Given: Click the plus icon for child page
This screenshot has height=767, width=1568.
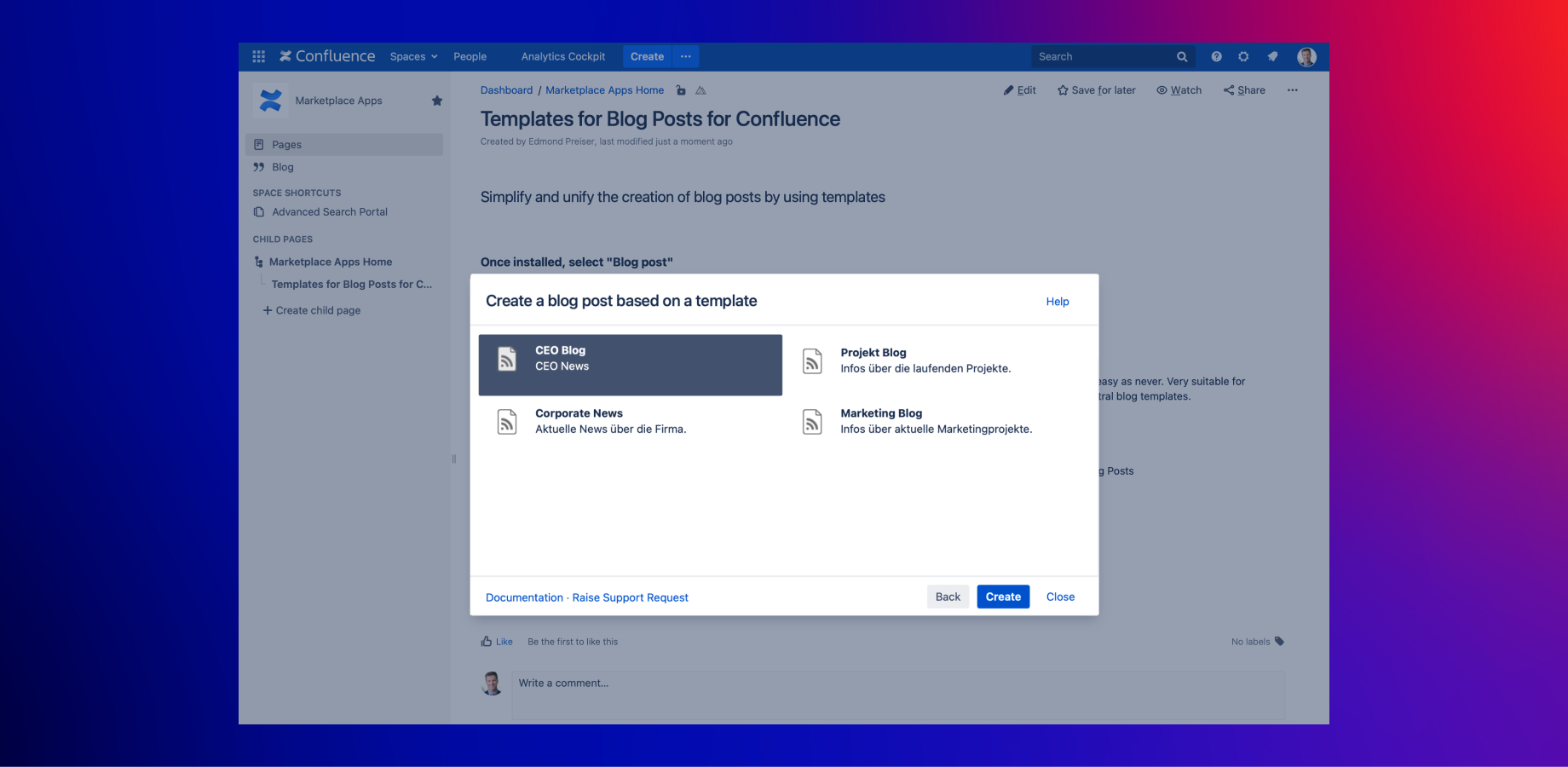Looking at the screenshot, I should point(268,310).
